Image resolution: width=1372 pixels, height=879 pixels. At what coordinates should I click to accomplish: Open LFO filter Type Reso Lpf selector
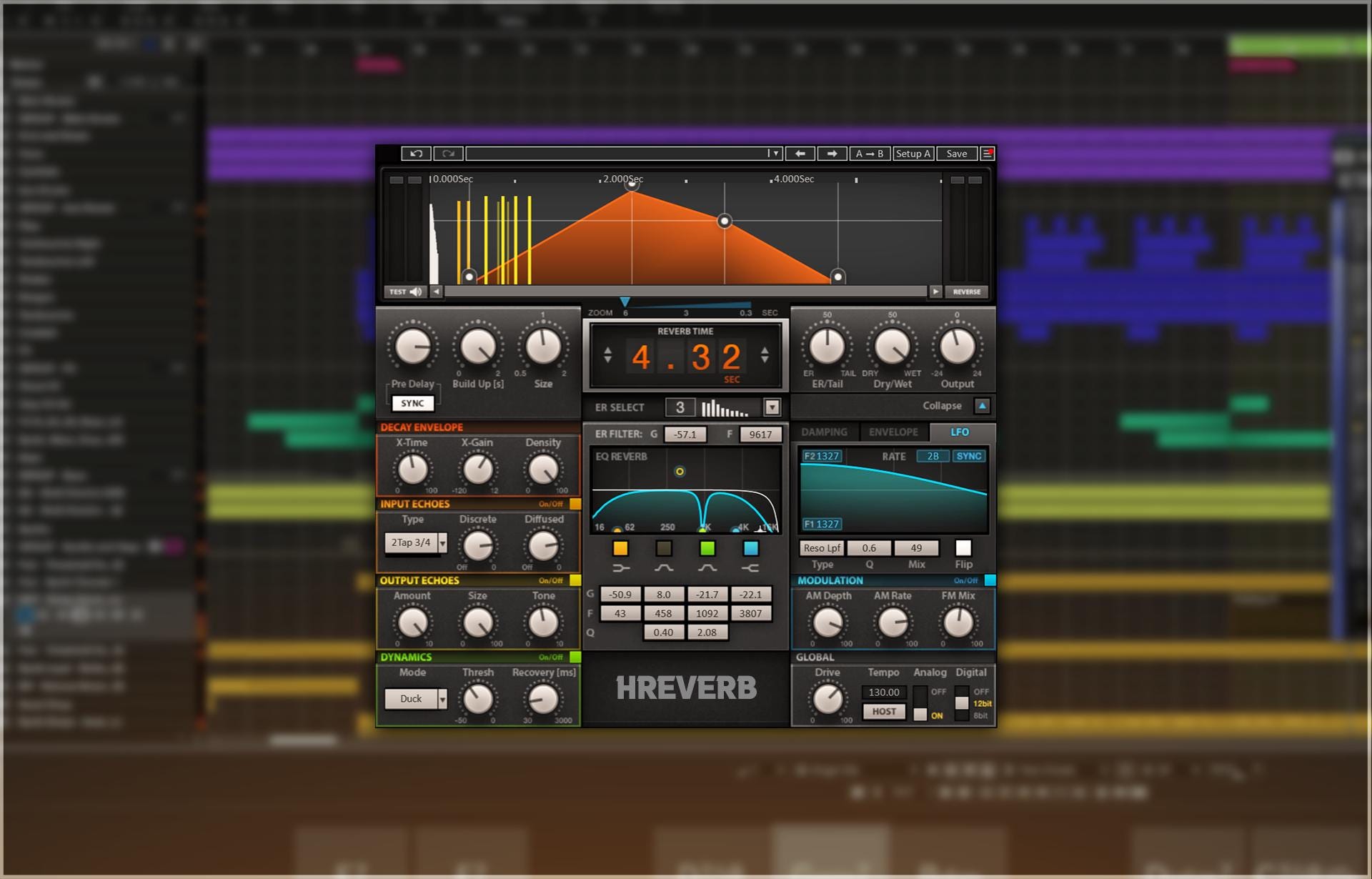(822, 548)
